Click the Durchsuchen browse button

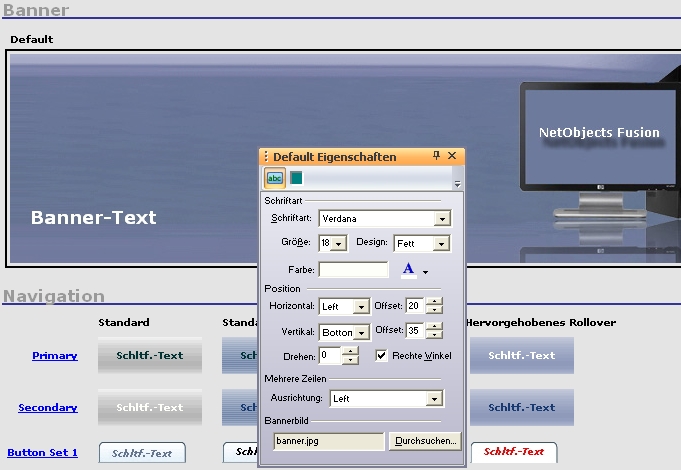[x=426, y=440]
